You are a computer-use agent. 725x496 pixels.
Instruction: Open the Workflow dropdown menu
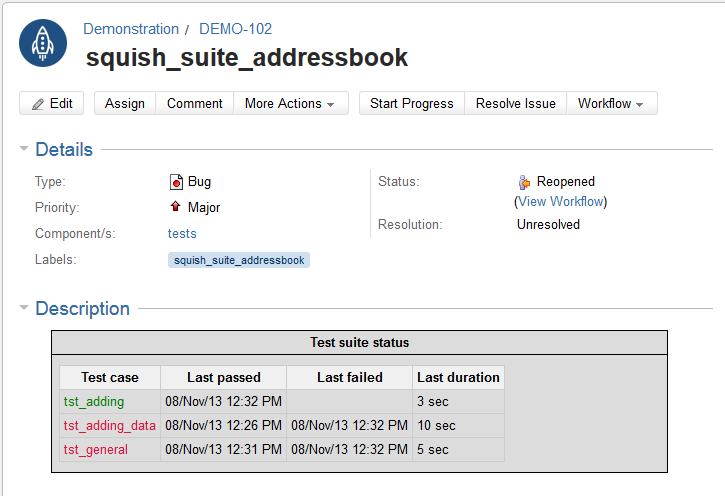[x=610, y=104]
